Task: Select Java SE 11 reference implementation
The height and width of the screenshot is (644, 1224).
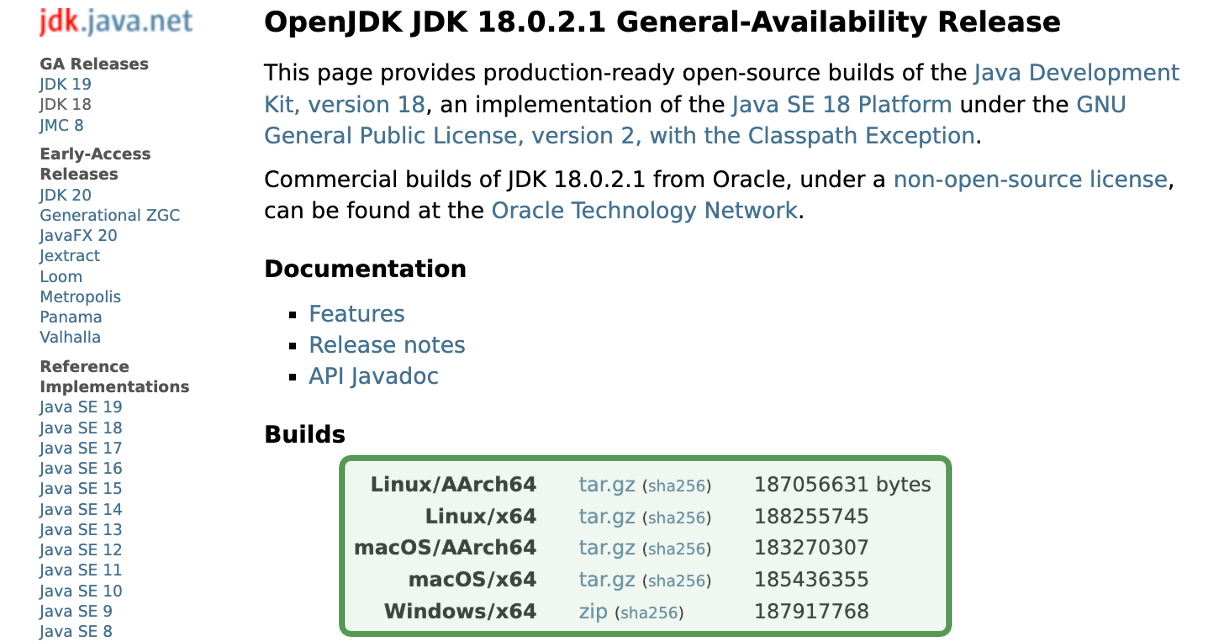Action: pyautogui.click(x=81, y=570)
